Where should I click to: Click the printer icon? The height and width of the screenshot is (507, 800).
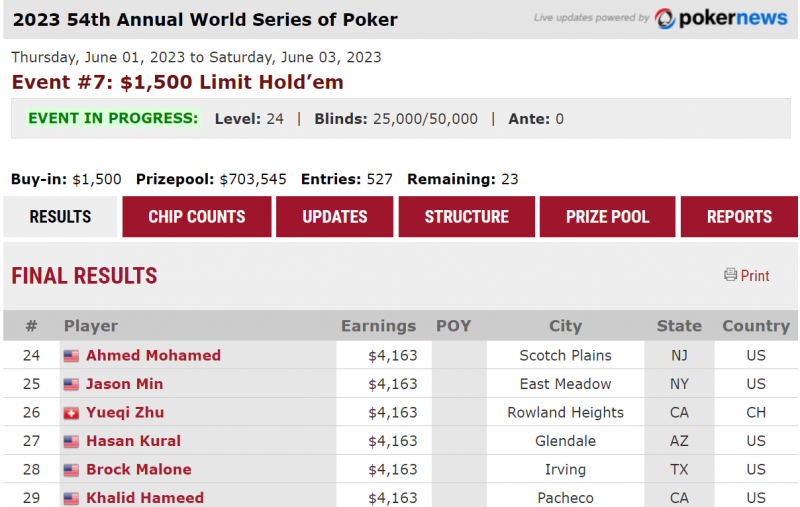[730, 275]
